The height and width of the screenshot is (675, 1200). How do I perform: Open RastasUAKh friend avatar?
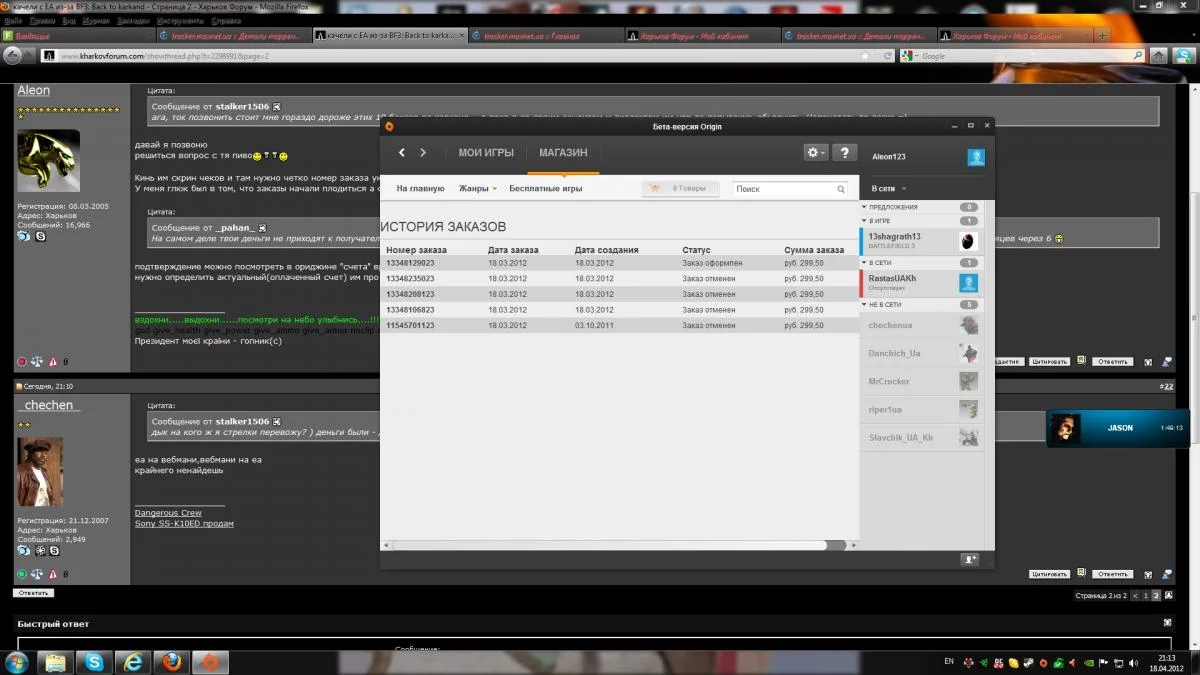(x=968, y=283)
